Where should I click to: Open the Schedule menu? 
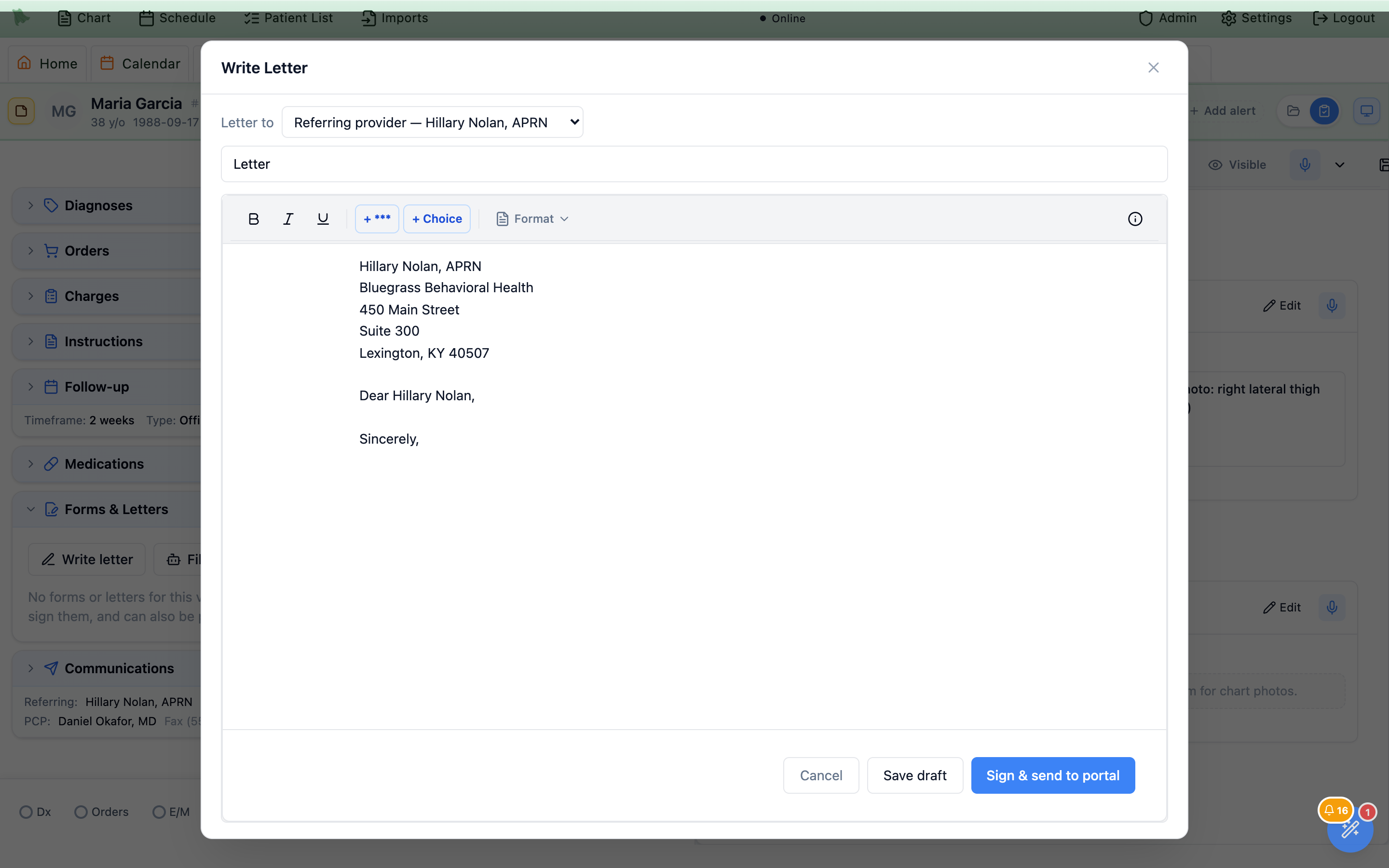pos(177,18)
